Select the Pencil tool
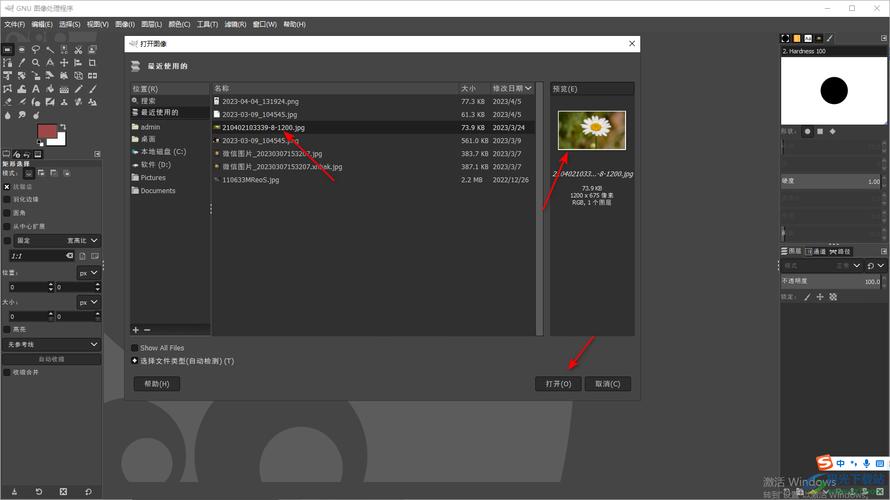Screen dimensions: 890x500 pyautogui.click(x=78, y=89)
